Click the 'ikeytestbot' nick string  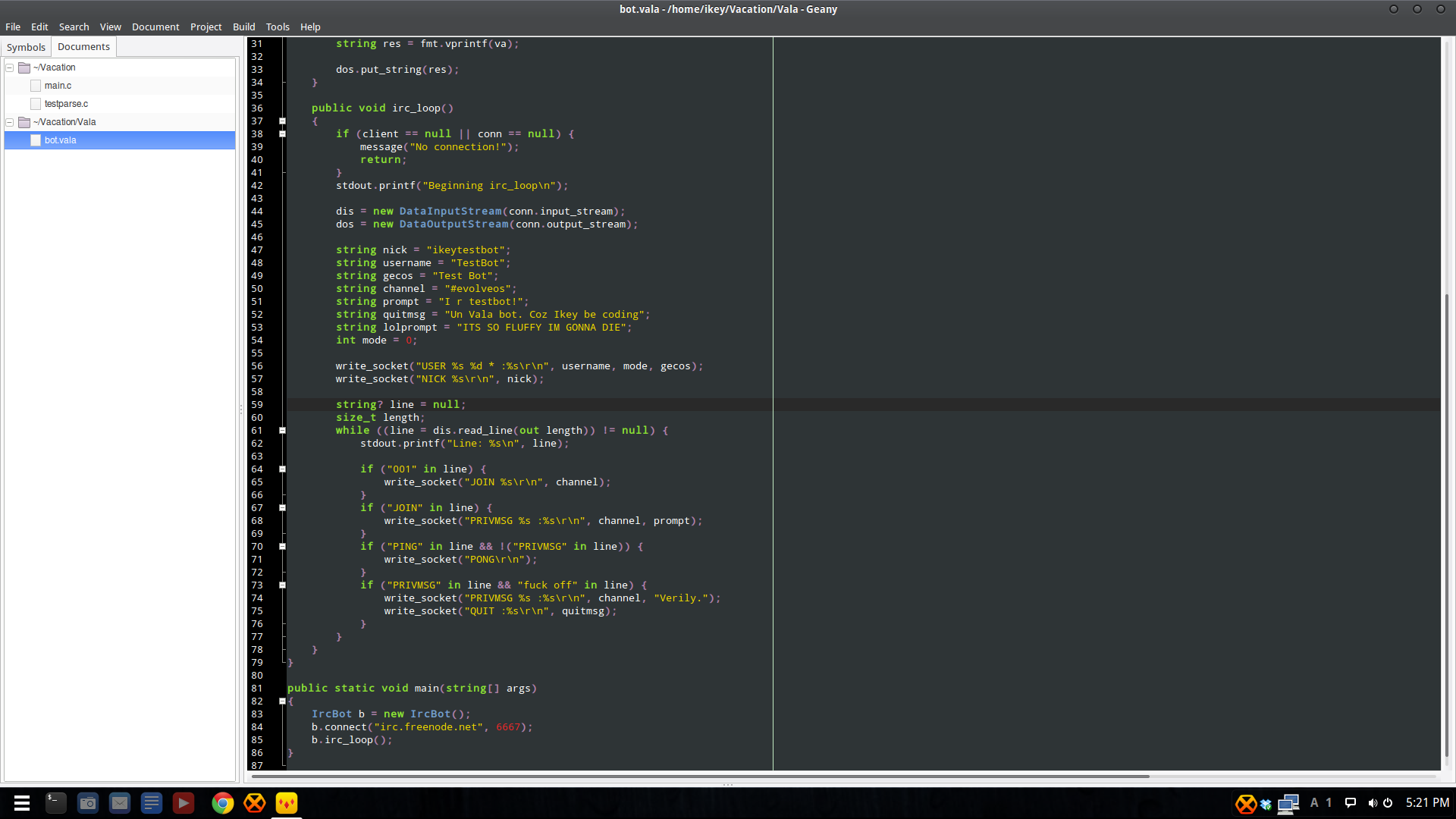click(465, 250)
